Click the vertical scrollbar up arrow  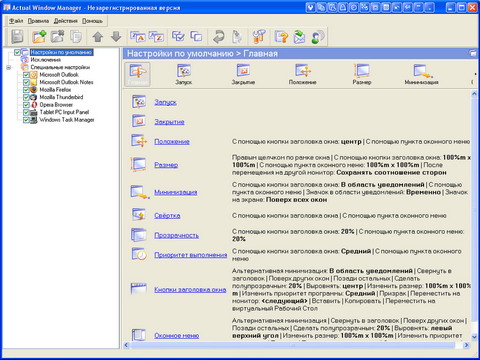pos(474,94)
